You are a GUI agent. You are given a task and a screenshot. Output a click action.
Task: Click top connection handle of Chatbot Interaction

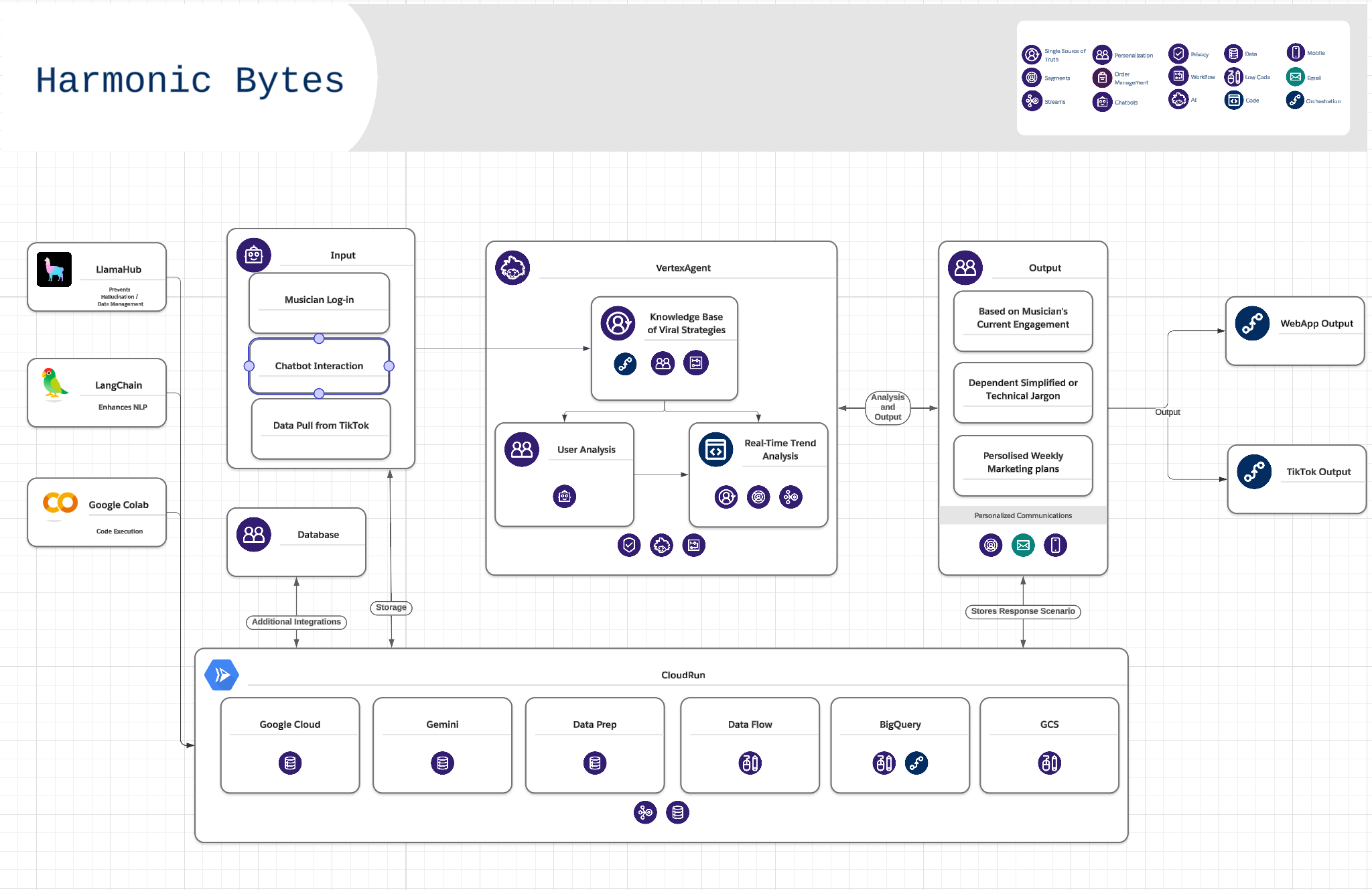(x=319, y=338)
